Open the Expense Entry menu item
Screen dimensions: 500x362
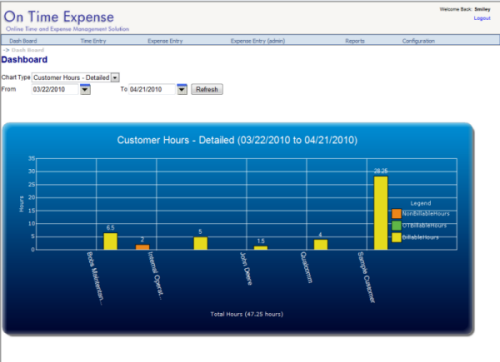point(165,41)
